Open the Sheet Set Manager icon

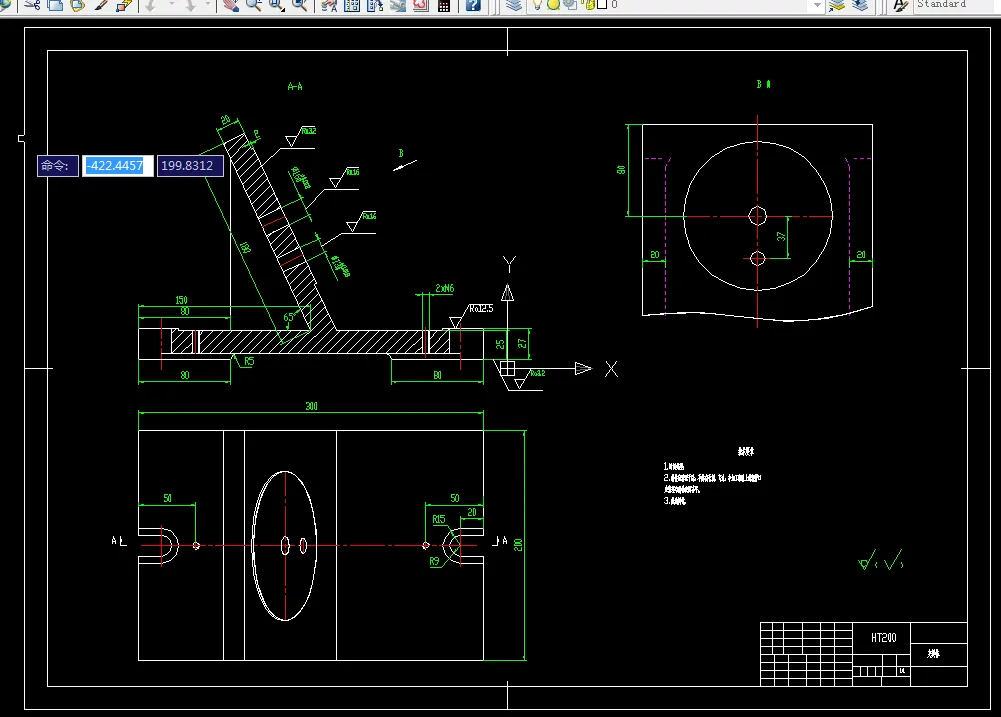click(398, 5)
